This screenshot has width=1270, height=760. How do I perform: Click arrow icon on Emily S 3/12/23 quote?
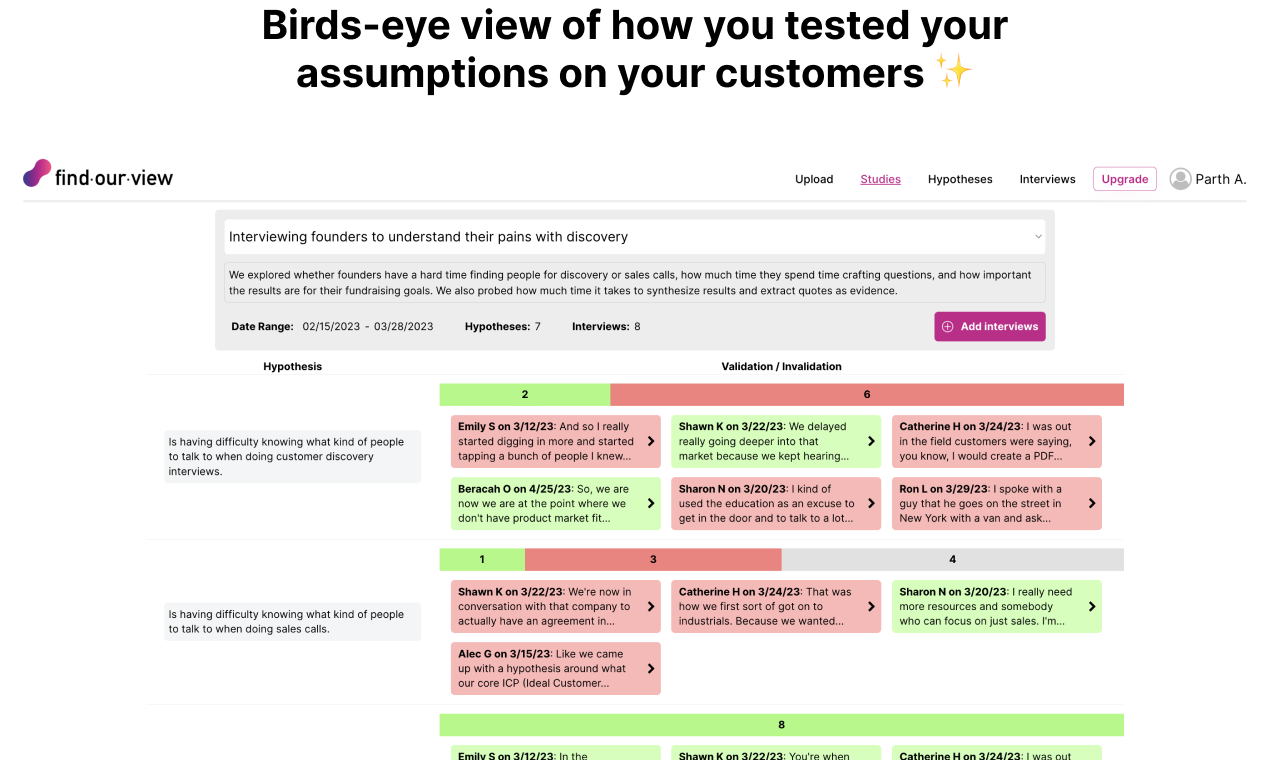click(x=651, y=441)
